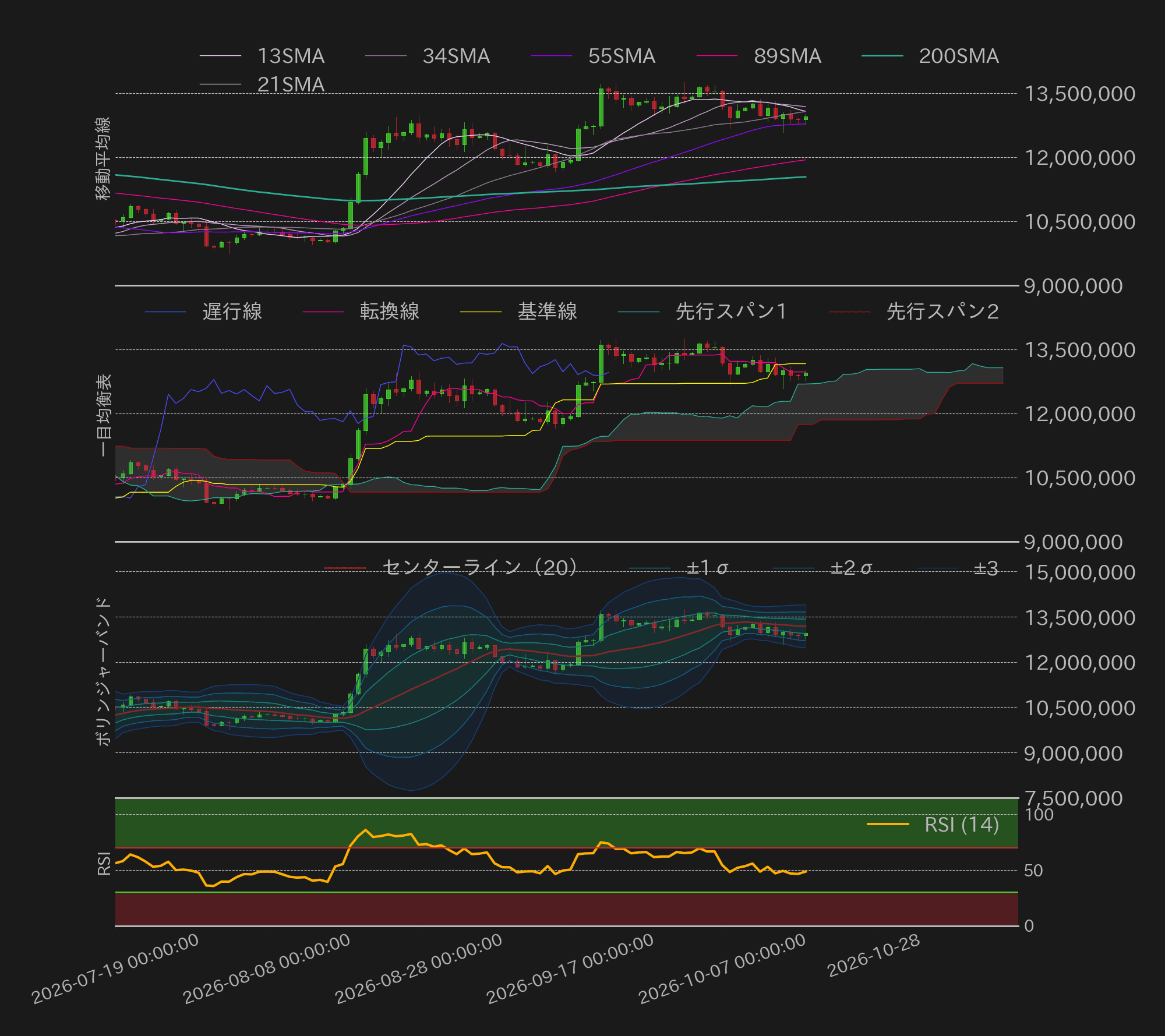Click the RSI axis value 50

[1034, 871]
